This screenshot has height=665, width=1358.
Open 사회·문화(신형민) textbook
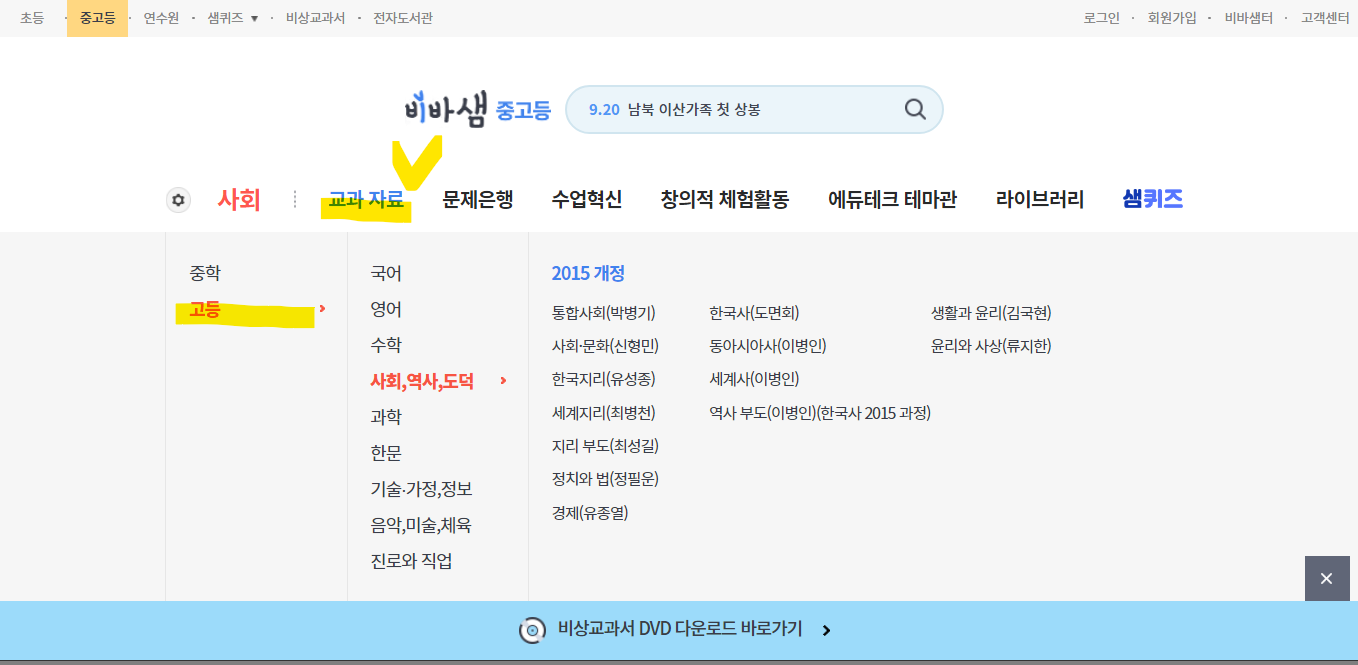tap(605, 346)
